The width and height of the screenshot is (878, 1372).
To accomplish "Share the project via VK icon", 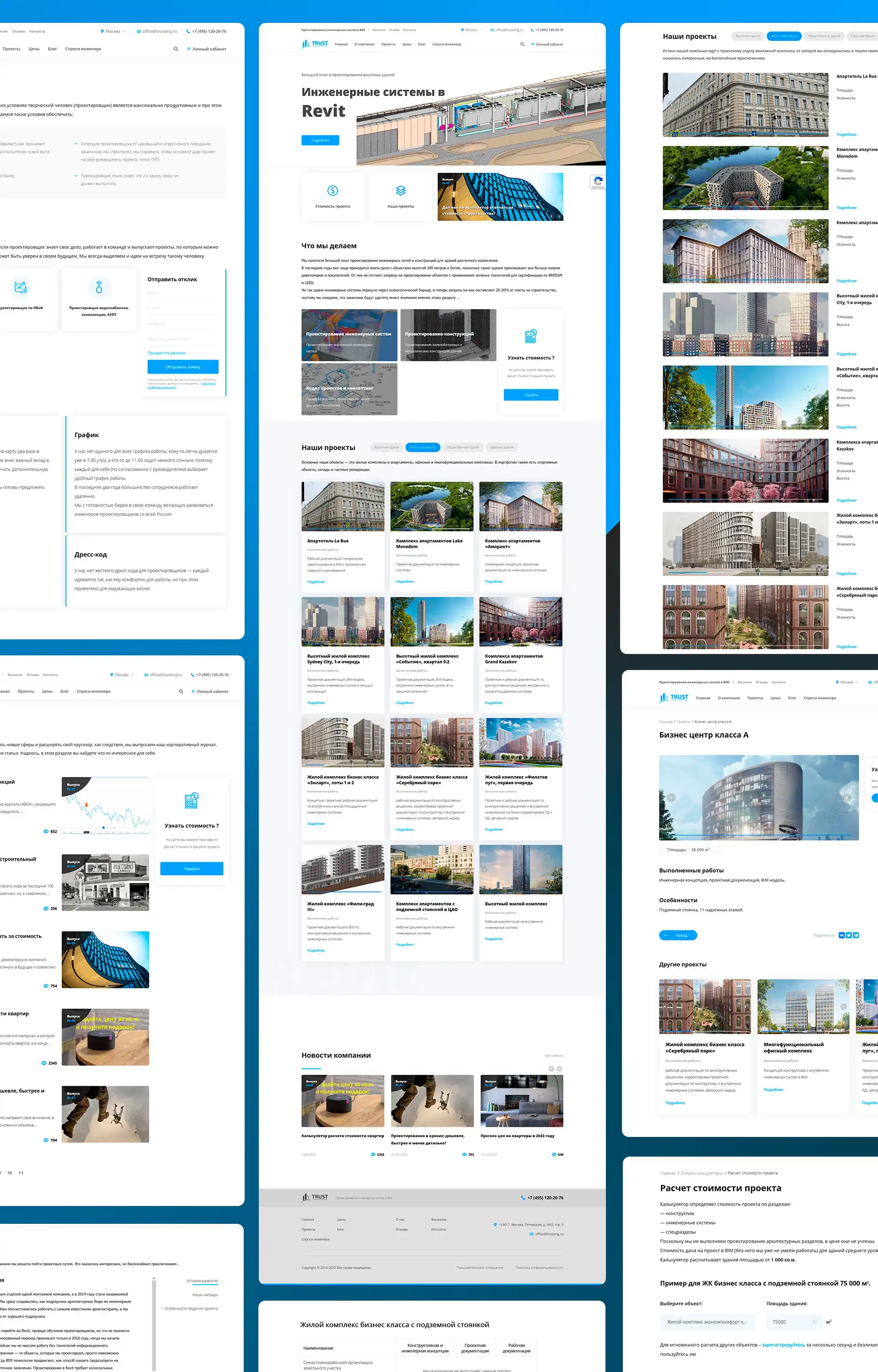I will click(x=841, y=935).
